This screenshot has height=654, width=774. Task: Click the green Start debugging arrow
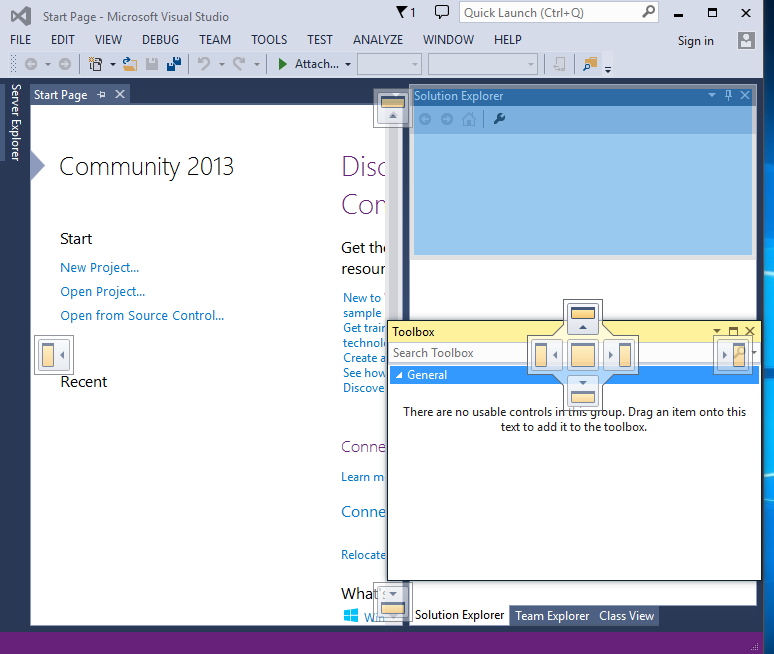pyautogui.click(x=282, y=64)
